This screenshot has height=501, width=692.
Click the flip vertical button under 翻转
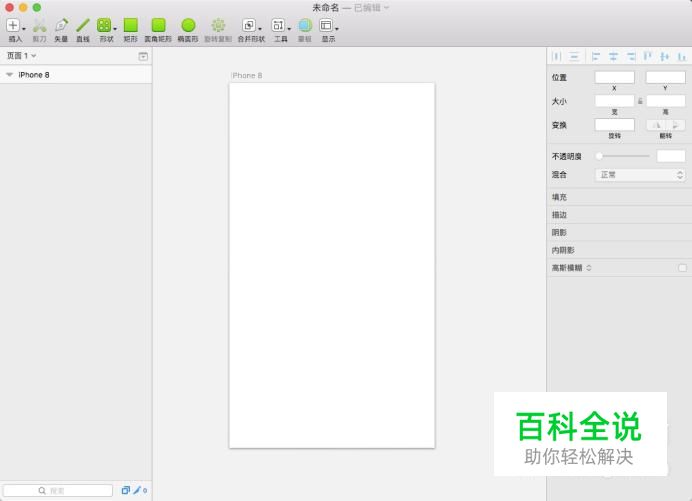(x=676, y=125)
